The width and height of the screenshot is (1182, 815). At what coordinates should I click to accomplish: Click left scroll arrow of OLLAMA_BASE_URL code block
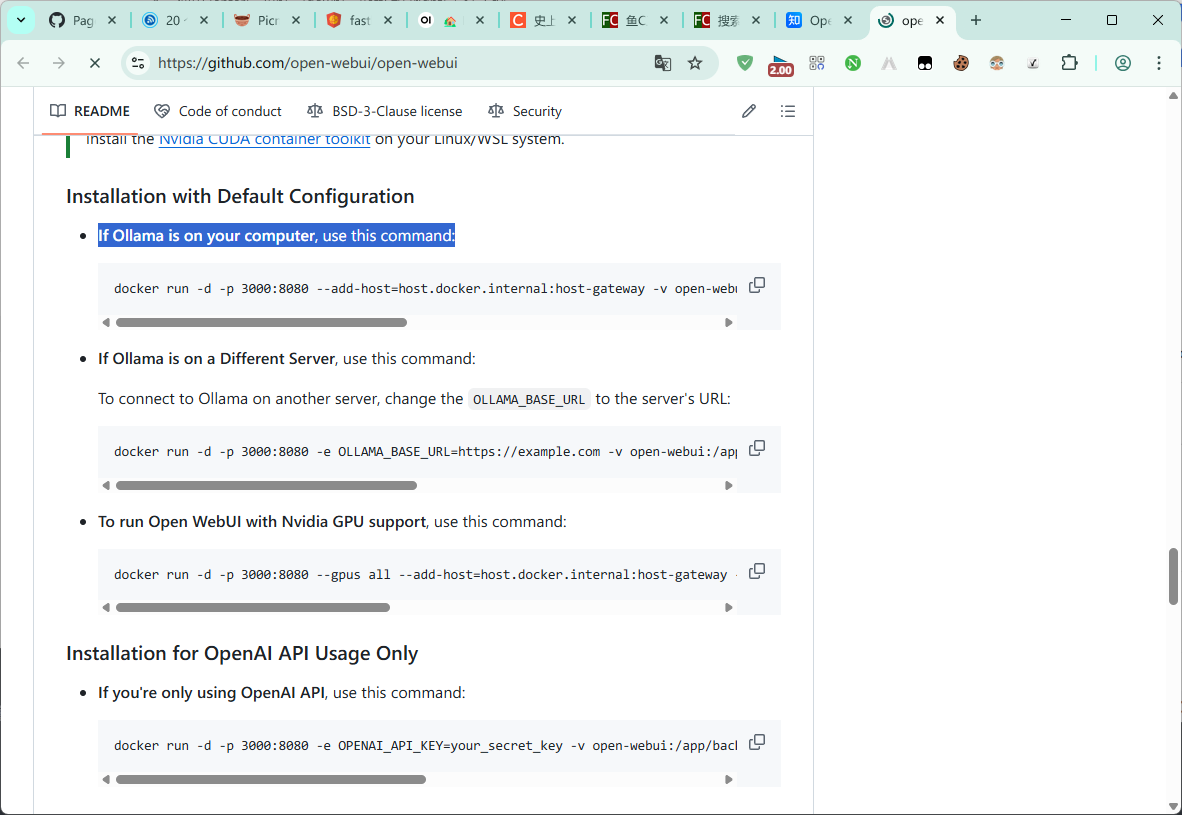pos(106,486)
